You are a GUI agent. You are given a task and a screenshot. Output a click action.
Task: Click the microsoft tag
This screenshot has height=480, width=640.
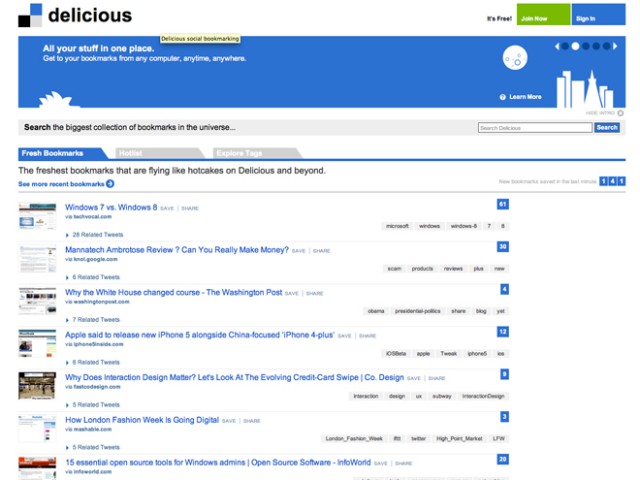click(398, 226)
